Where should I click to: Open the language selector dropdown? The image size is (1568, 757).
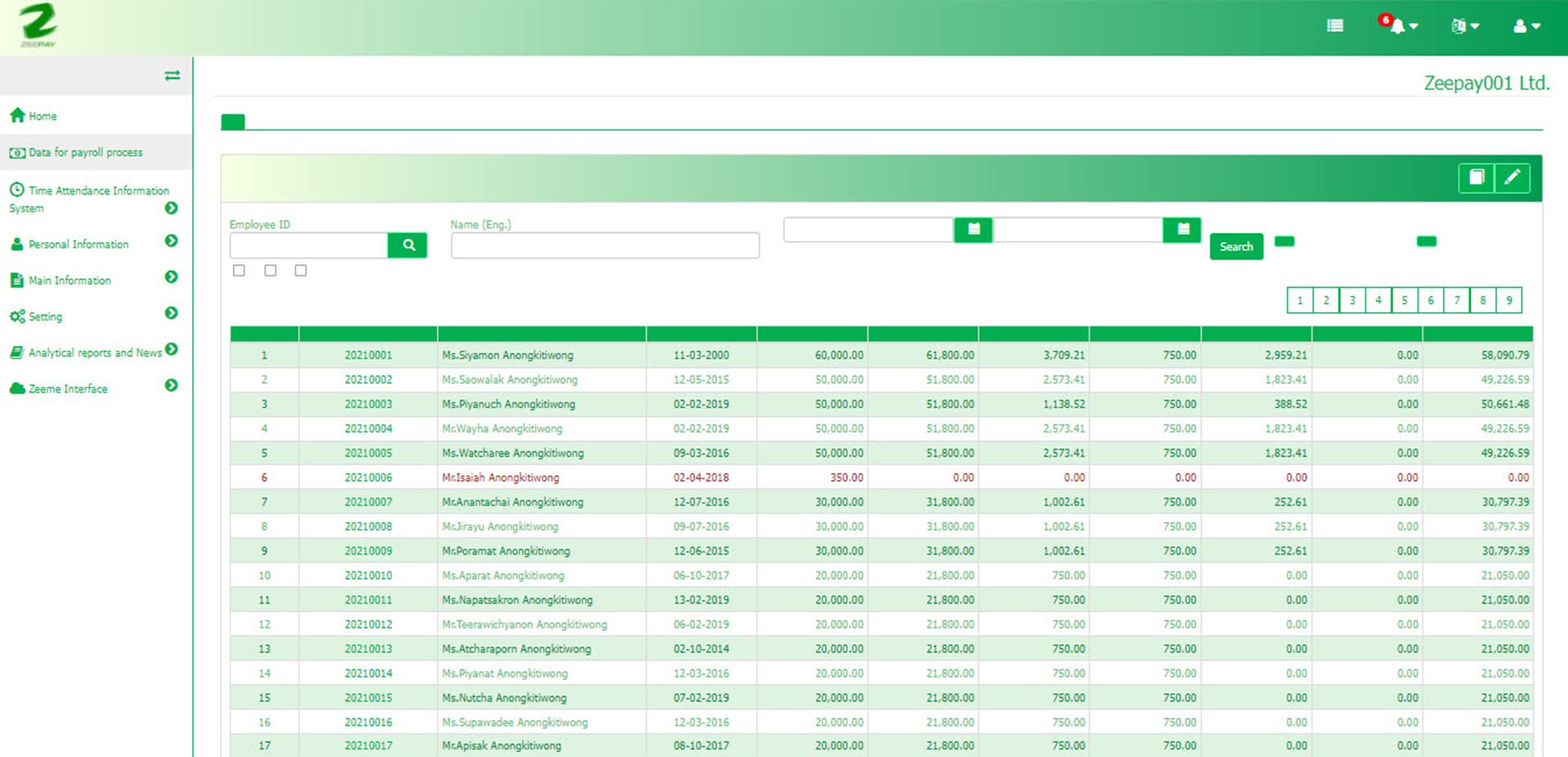1465,26
